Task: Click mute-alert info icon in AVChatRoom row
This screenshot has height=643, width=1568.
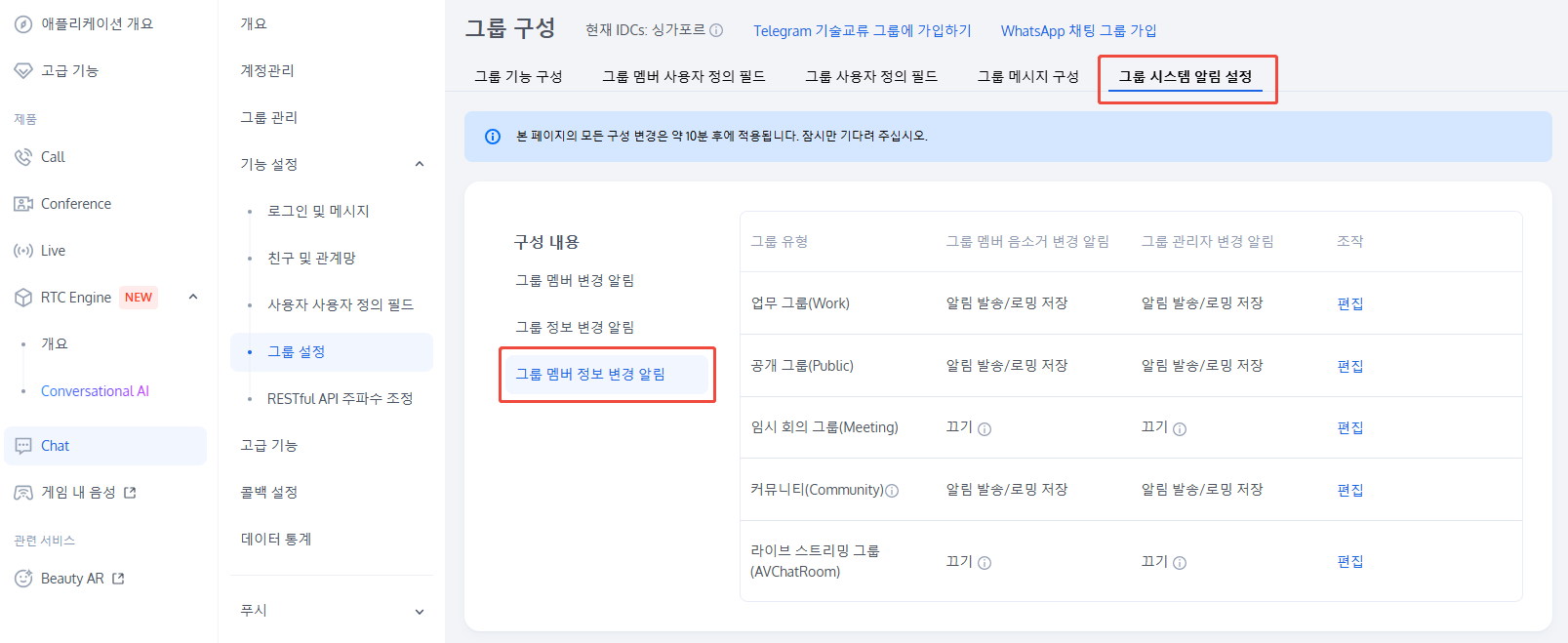Action: point(985,563)
